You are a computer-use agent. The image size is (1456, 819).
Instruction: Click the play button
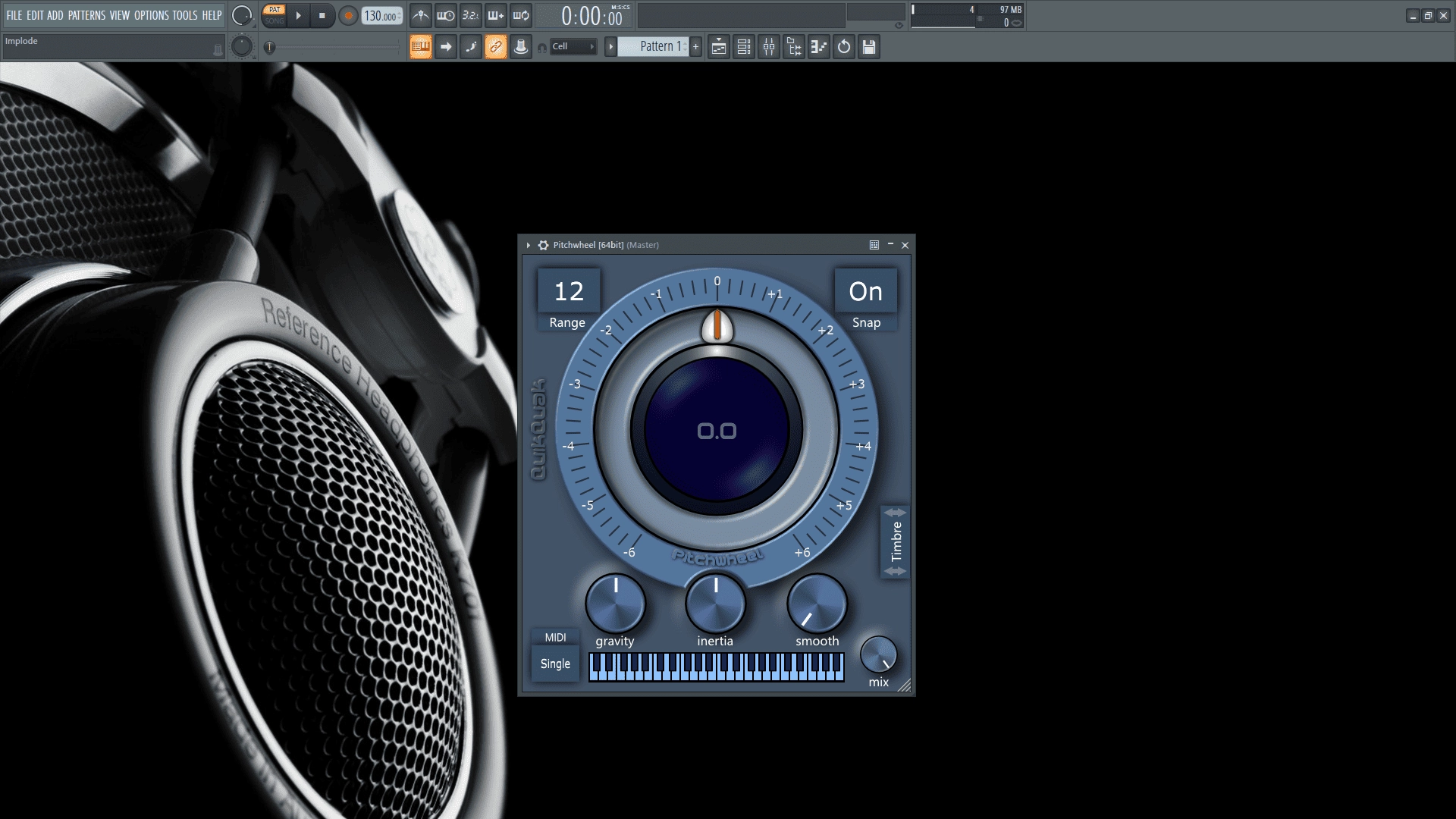coord(299,15)
